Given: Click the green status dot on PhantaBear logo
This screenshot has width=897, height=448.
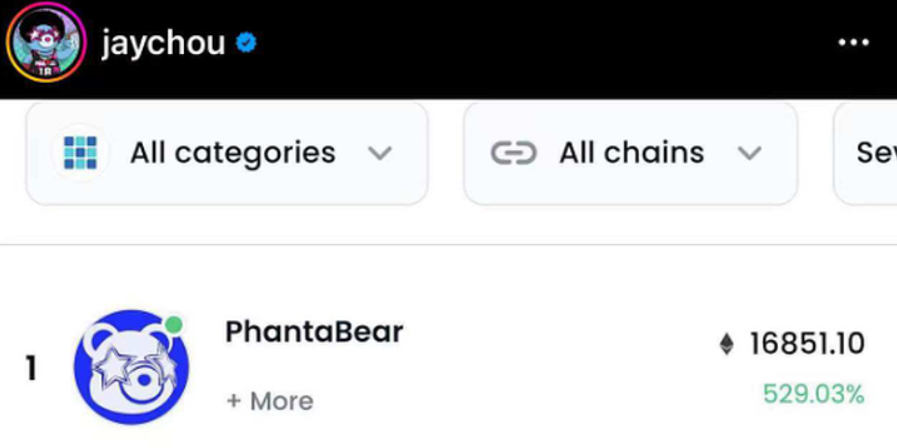Looking at the screenshot, I should (174, 325).
